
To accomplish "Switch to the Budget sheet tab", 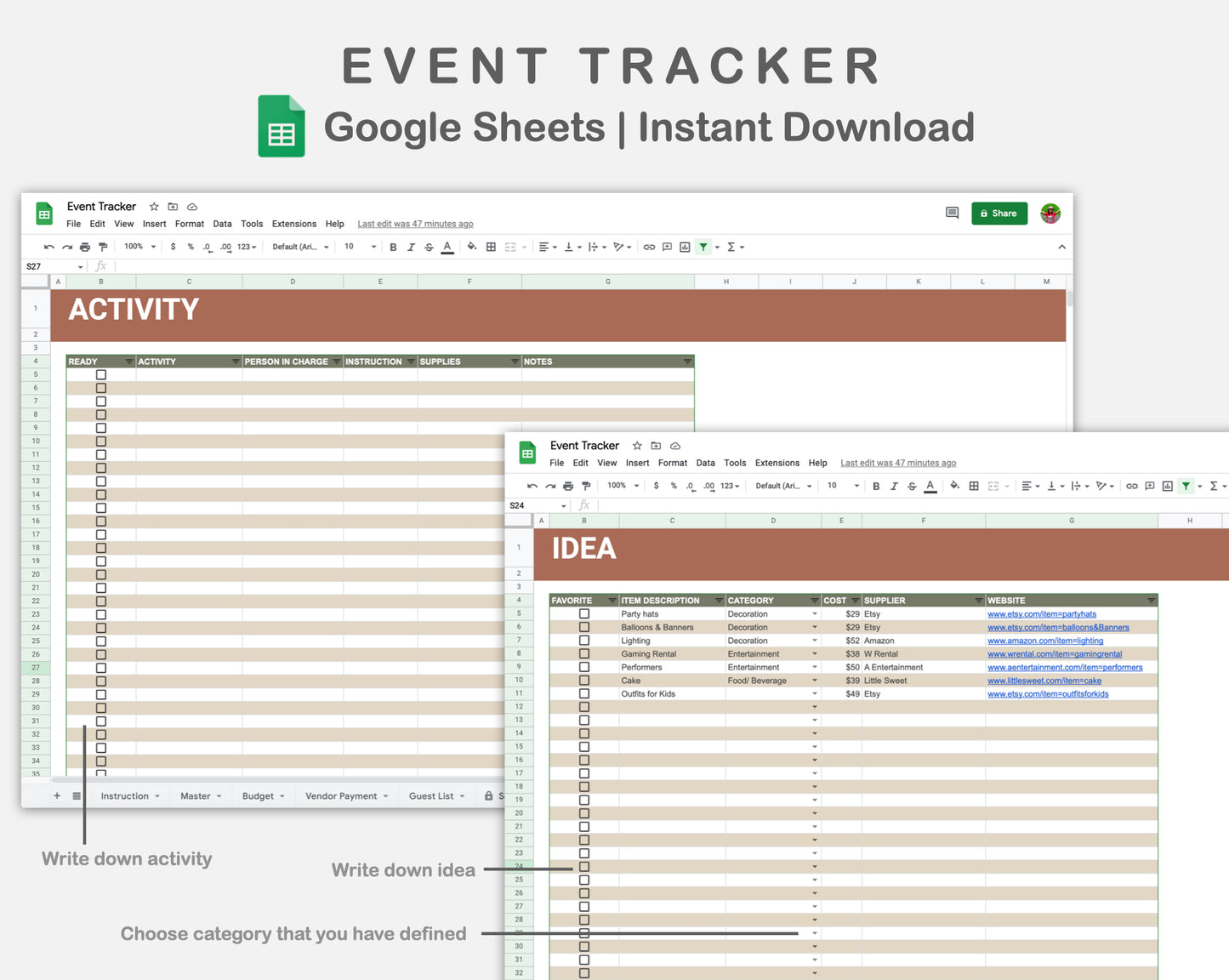I will click(258, 795).
